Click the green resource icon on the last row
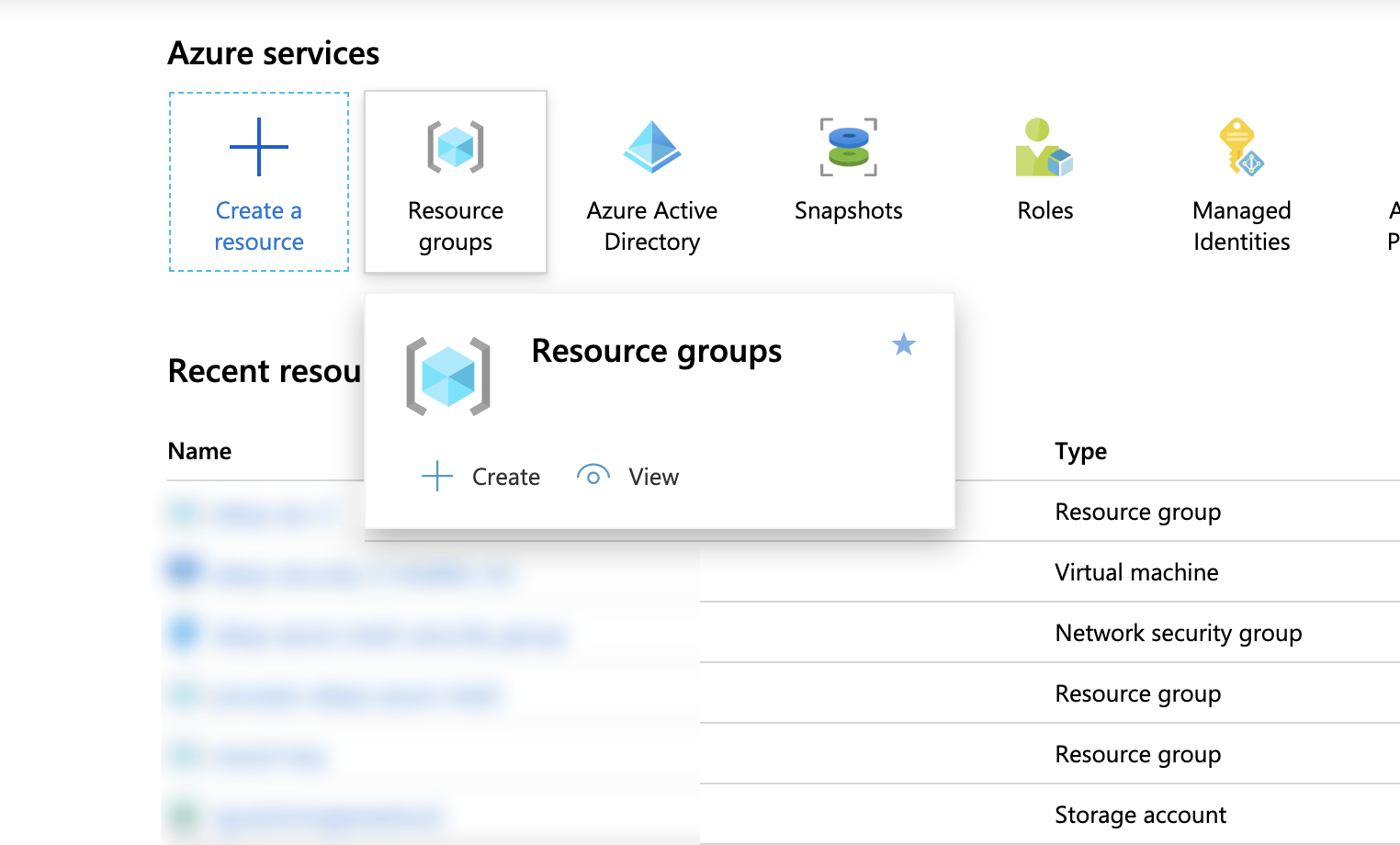This screenshot has height=845, width=1400. pos(183,815)
